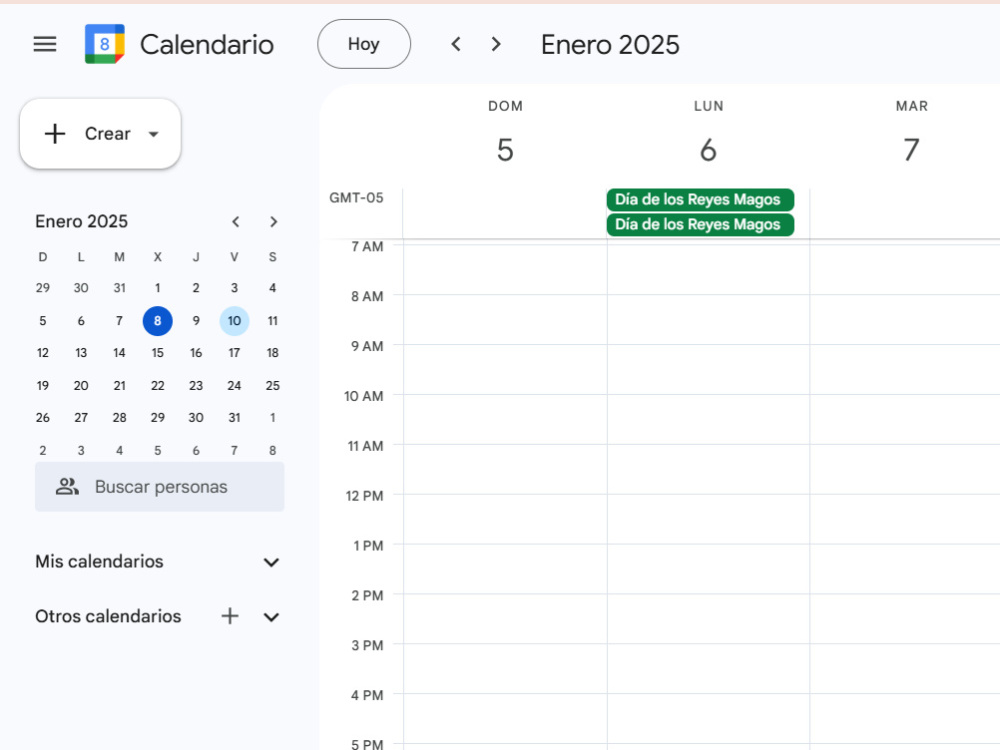Viewport: 1000px width, 750px height.
Task: Select January 19 in mini calendar
Action: pos(43,386)
